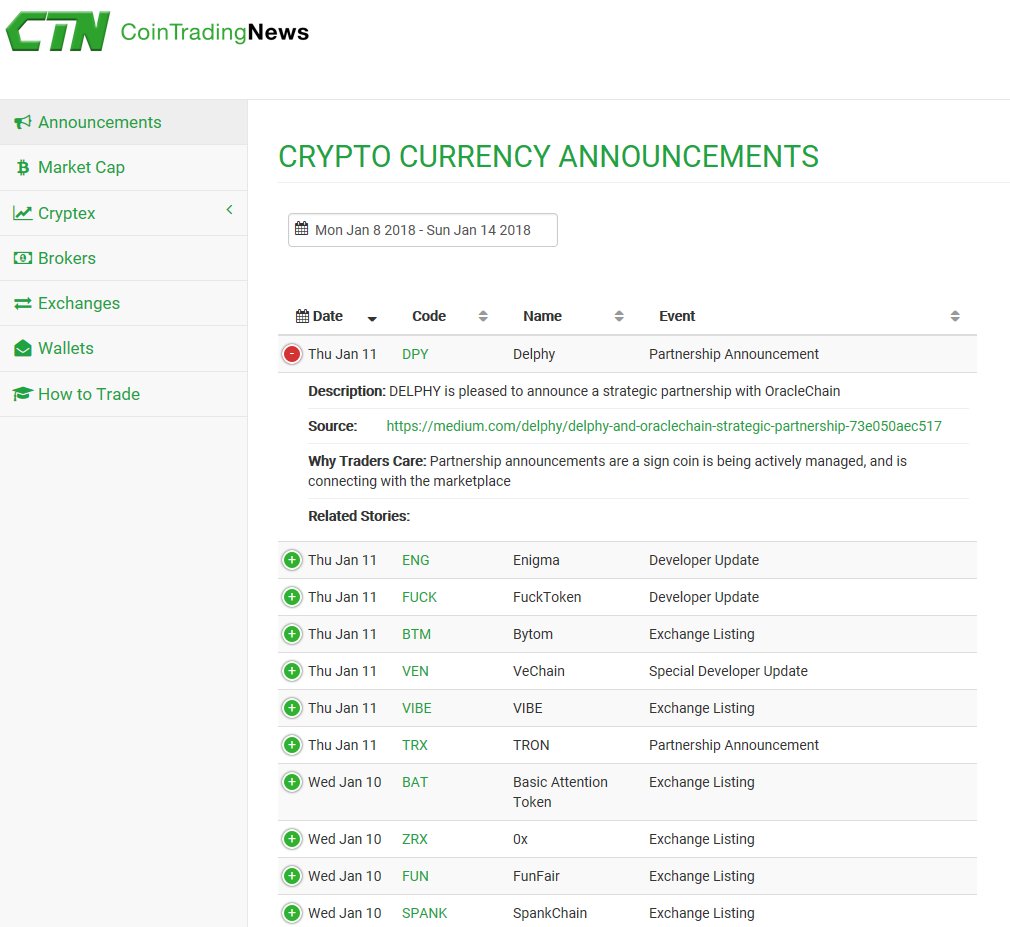Expand the 0x row details

(292, 839)
